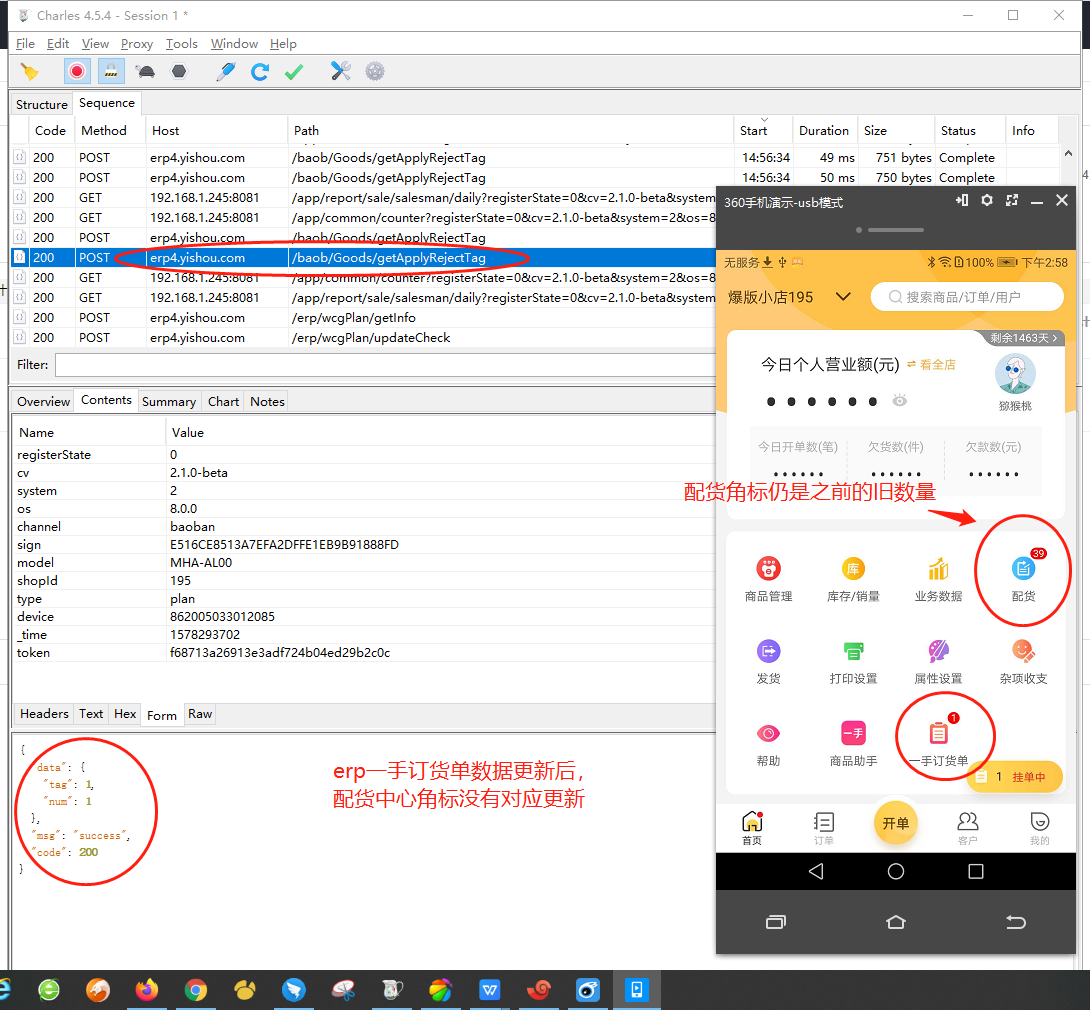Open Firefox from the Windows taskbar
Viewport: 1090px width, 1010px height.
click(x=147, y=990)
